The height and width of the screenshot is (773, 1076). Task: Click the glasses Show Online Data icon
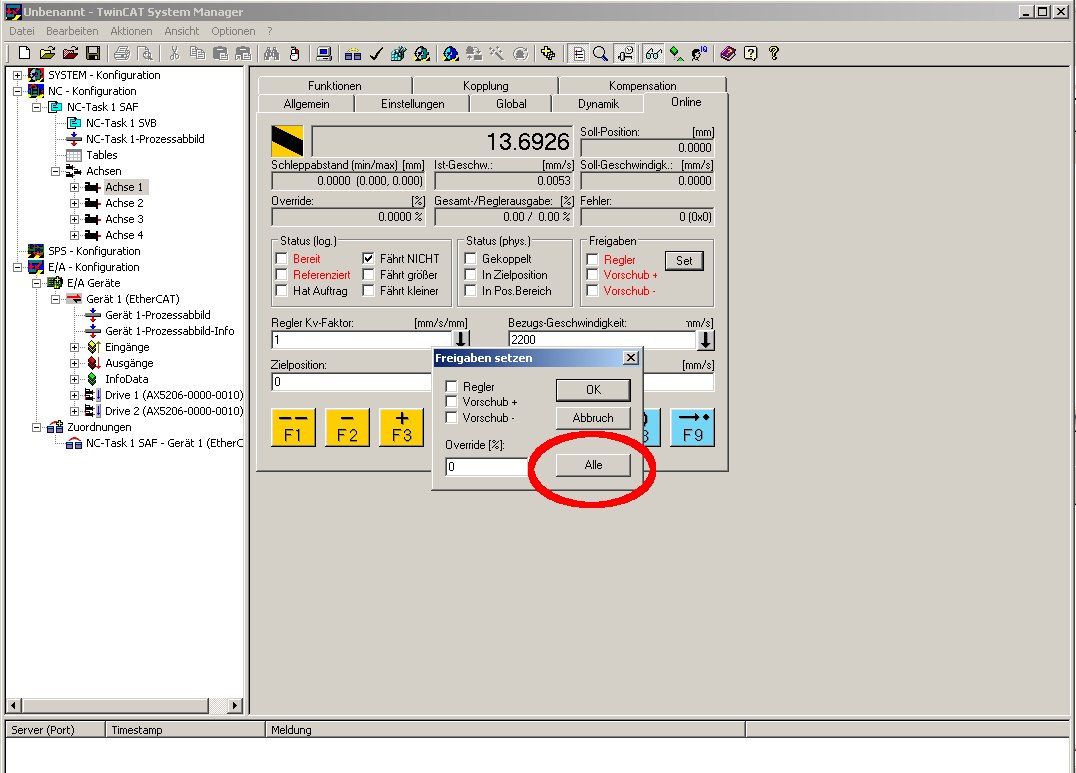pos(653,54)
